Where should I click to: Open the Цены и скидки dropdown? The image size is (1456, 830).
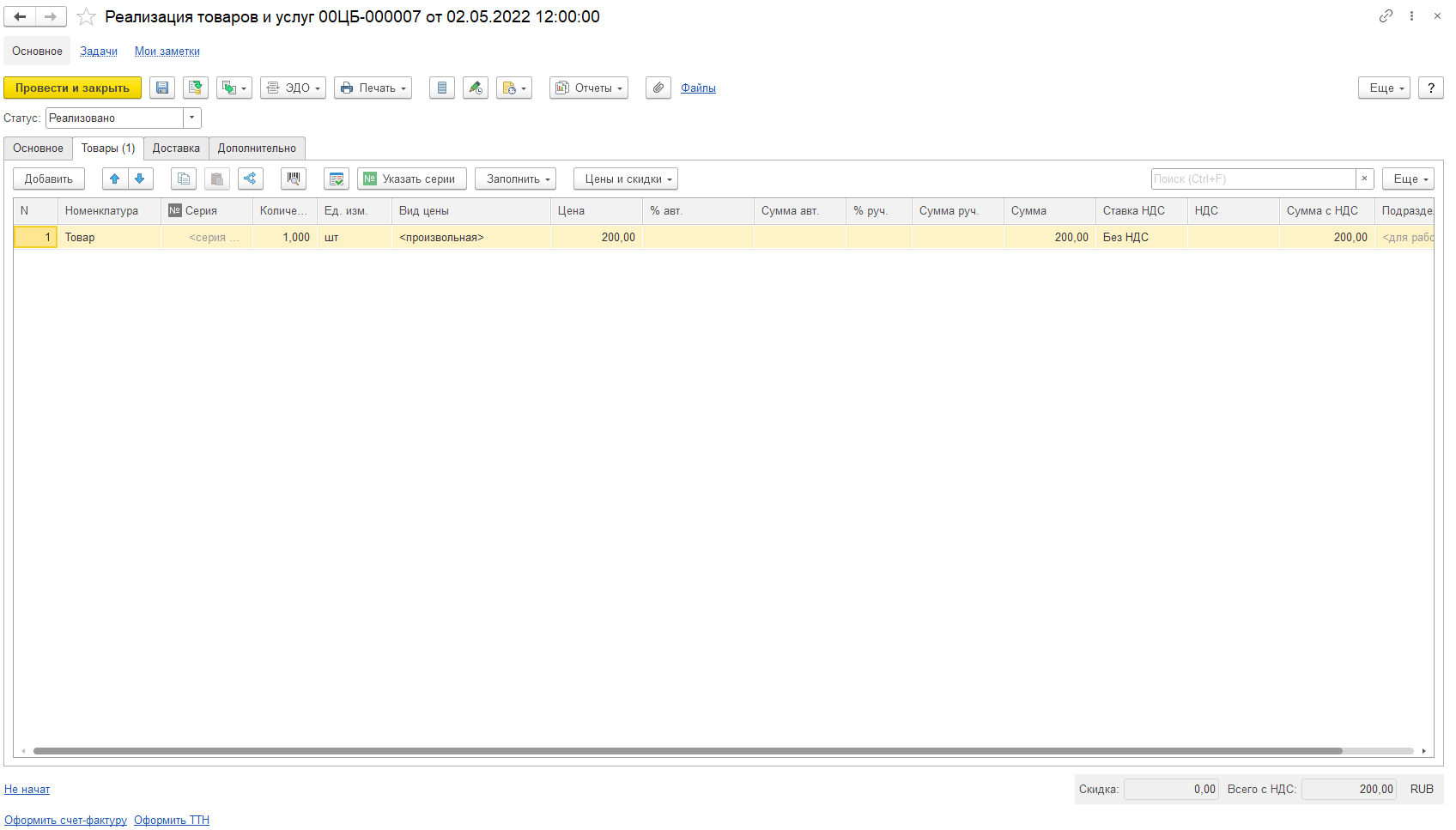pyautogui.click(x=626, y=179)
